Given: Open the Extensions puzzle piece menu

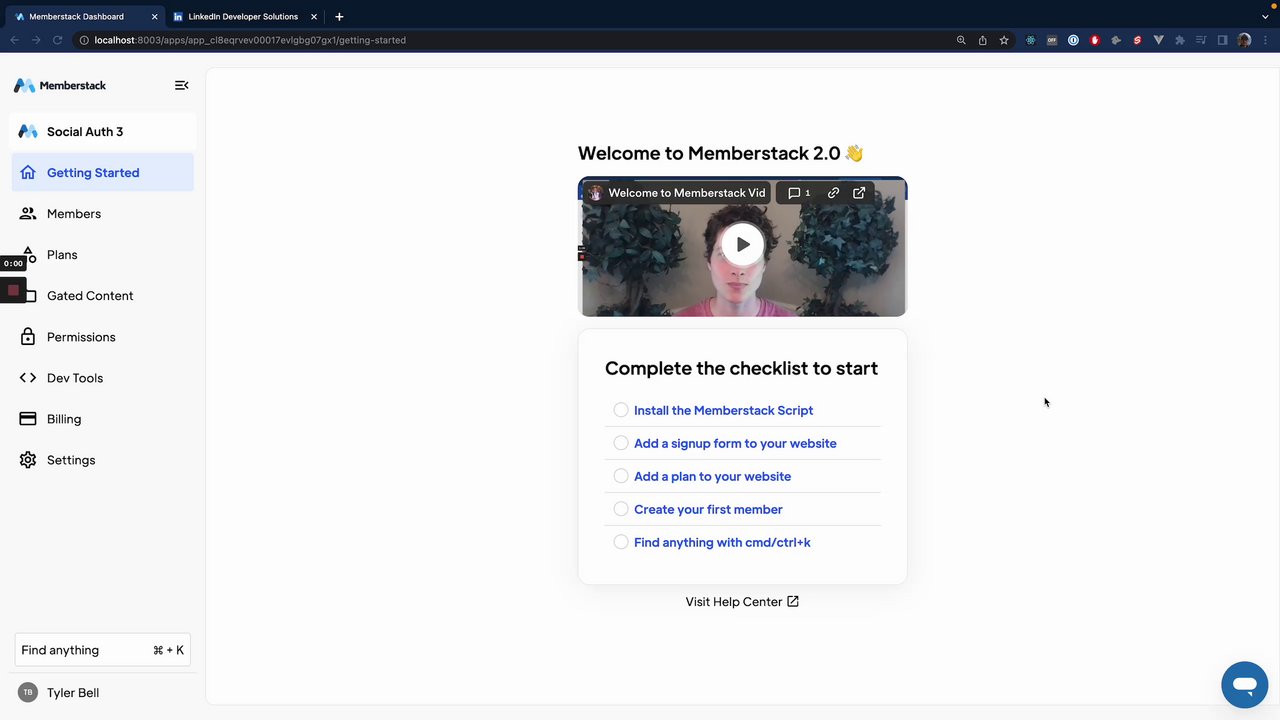Looking at the screenshot, I should click(x=1180, y=40).
